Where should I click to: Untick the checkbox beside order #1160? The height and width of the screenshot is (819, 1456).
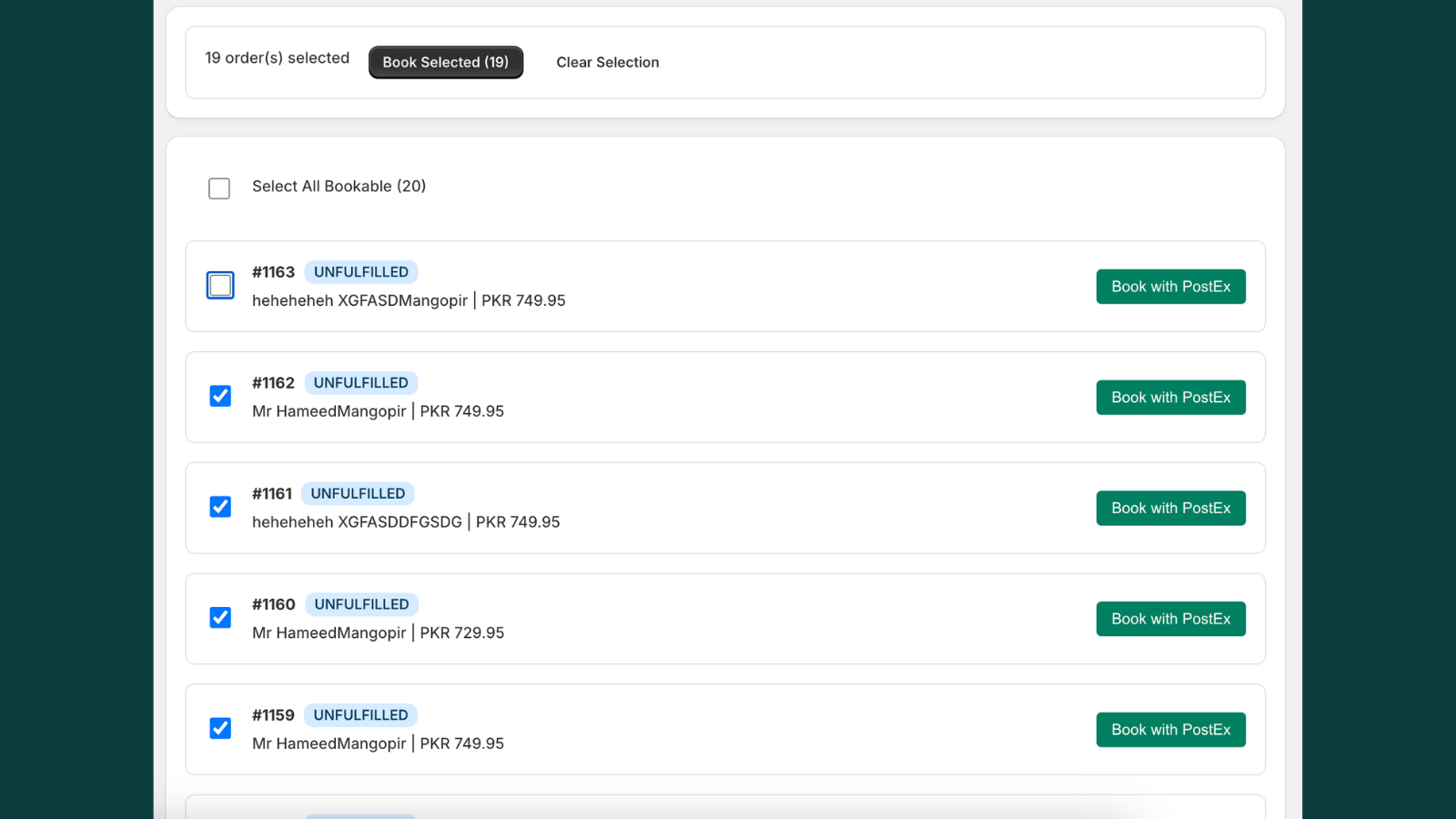220,618
